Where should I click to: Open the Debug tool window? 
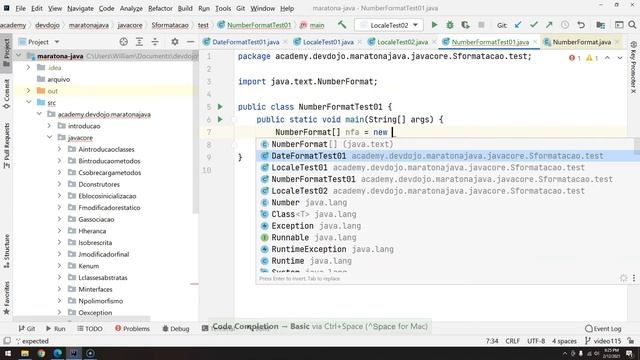click(176, 328)
